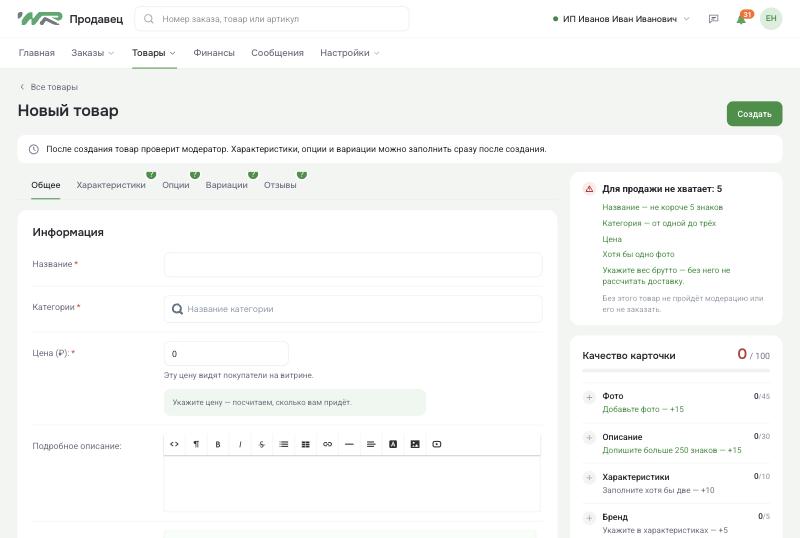Click the Добавьте фото — +15 link
The width and height of the screenshot is (800, 538).
643,409
